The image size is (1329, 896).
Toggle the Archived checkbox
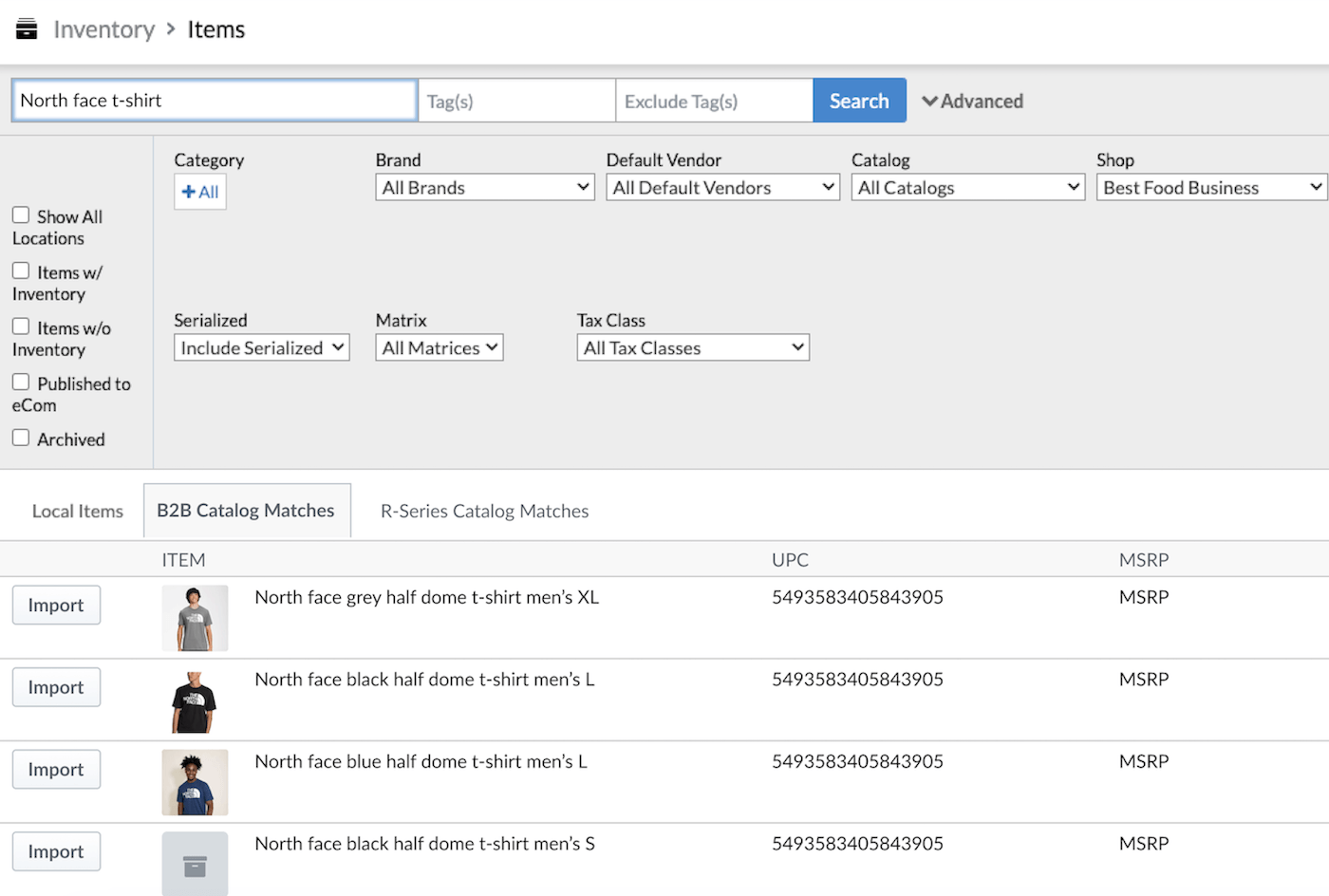(x=21, y=438)
